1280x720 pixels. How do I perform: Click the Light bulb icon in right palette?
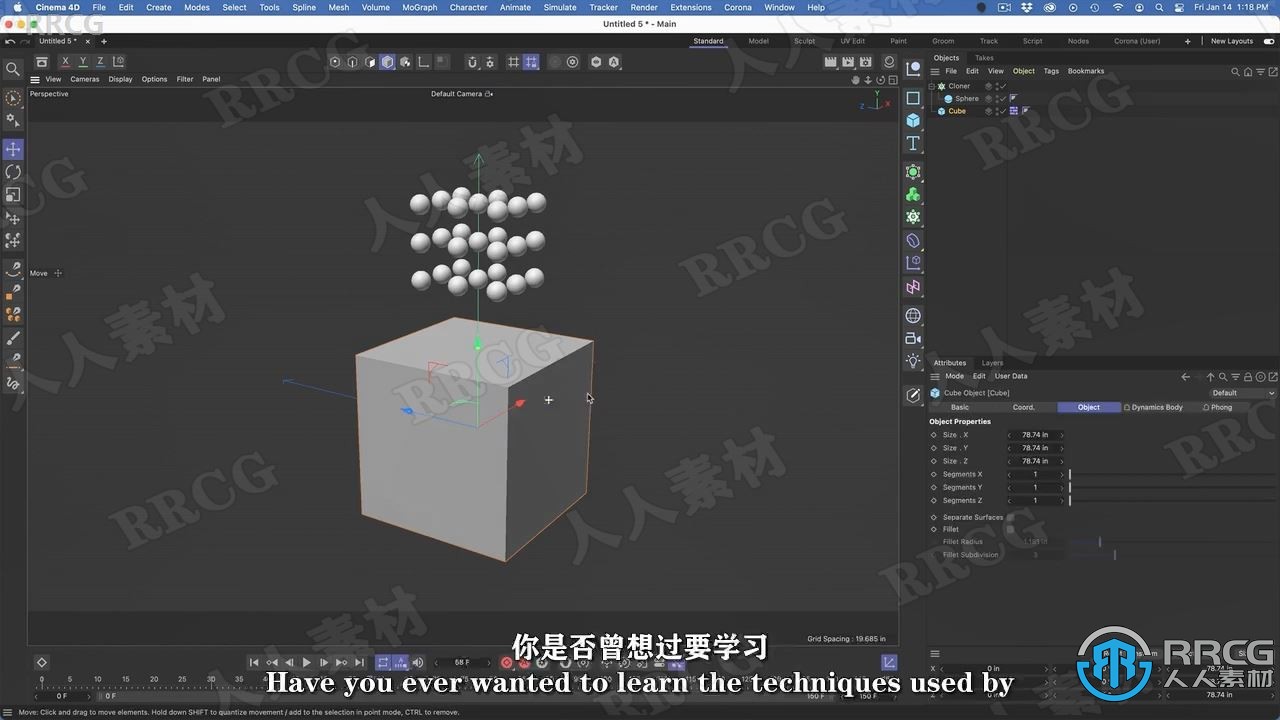point(913,361)
